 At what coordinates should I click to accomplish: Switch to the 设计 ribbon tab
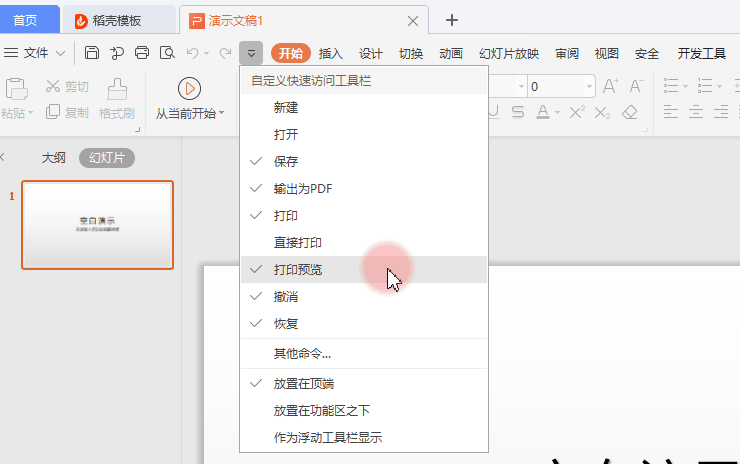[x=370, y=53]
